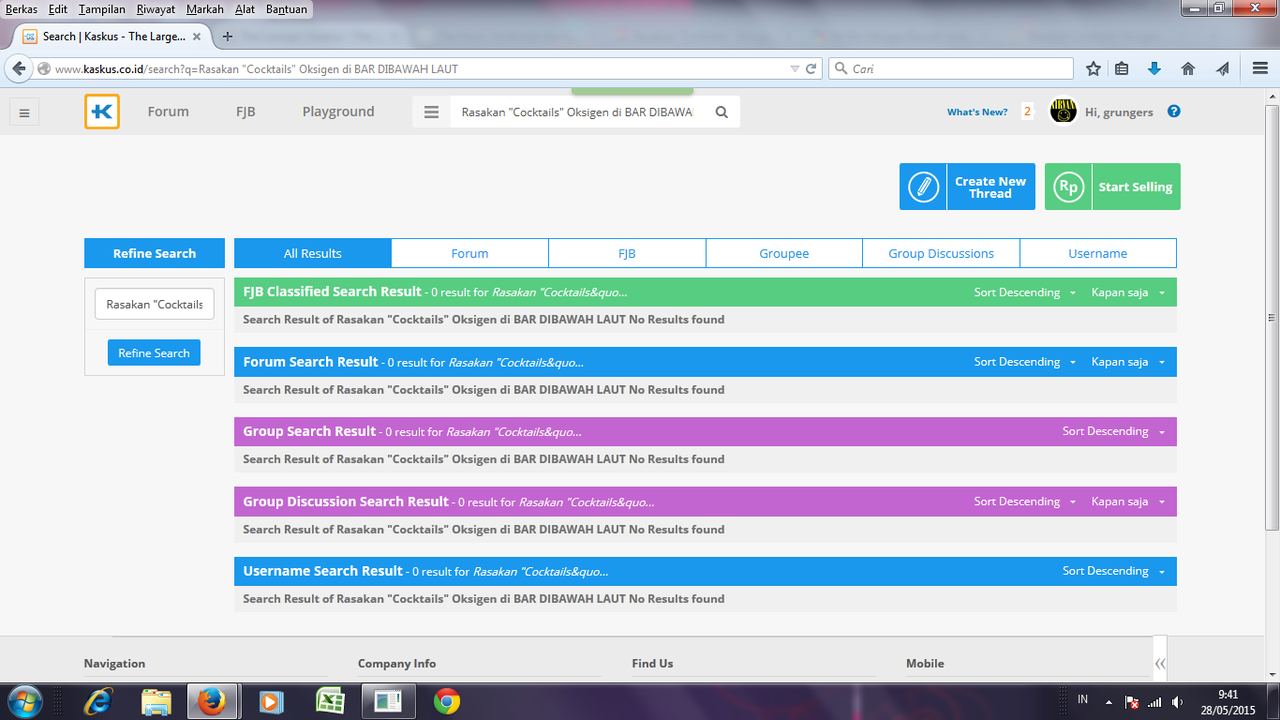Open Group Discussion Sort Descending dropdown
This screenshot has height=720, width=1280.
[1025, 502]
